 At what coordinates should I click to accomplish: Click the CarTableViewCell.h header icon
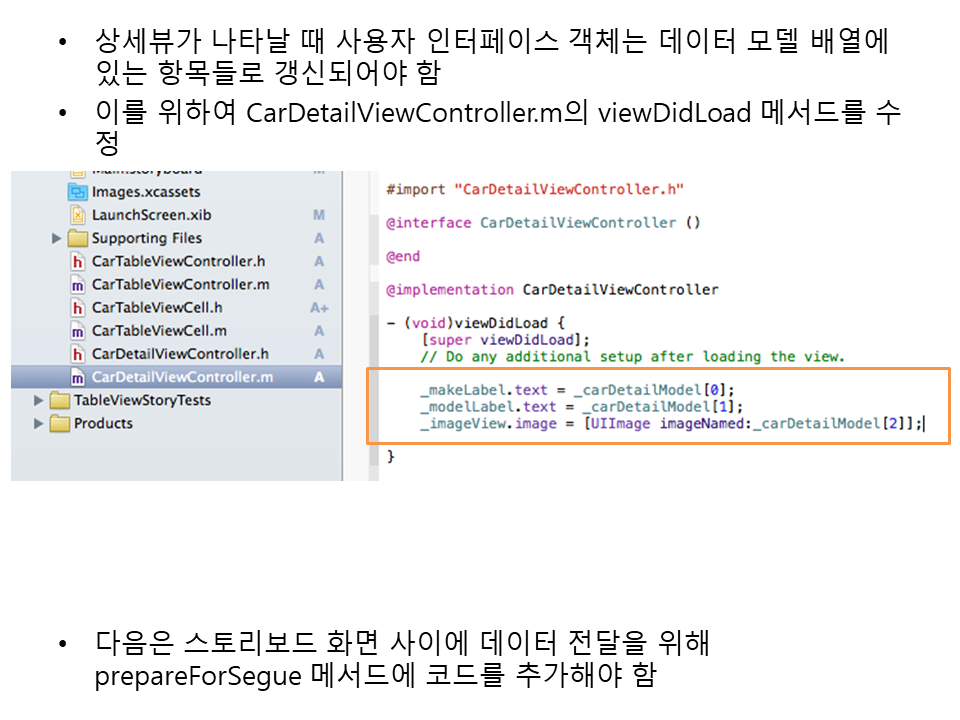tap(77, 307)
